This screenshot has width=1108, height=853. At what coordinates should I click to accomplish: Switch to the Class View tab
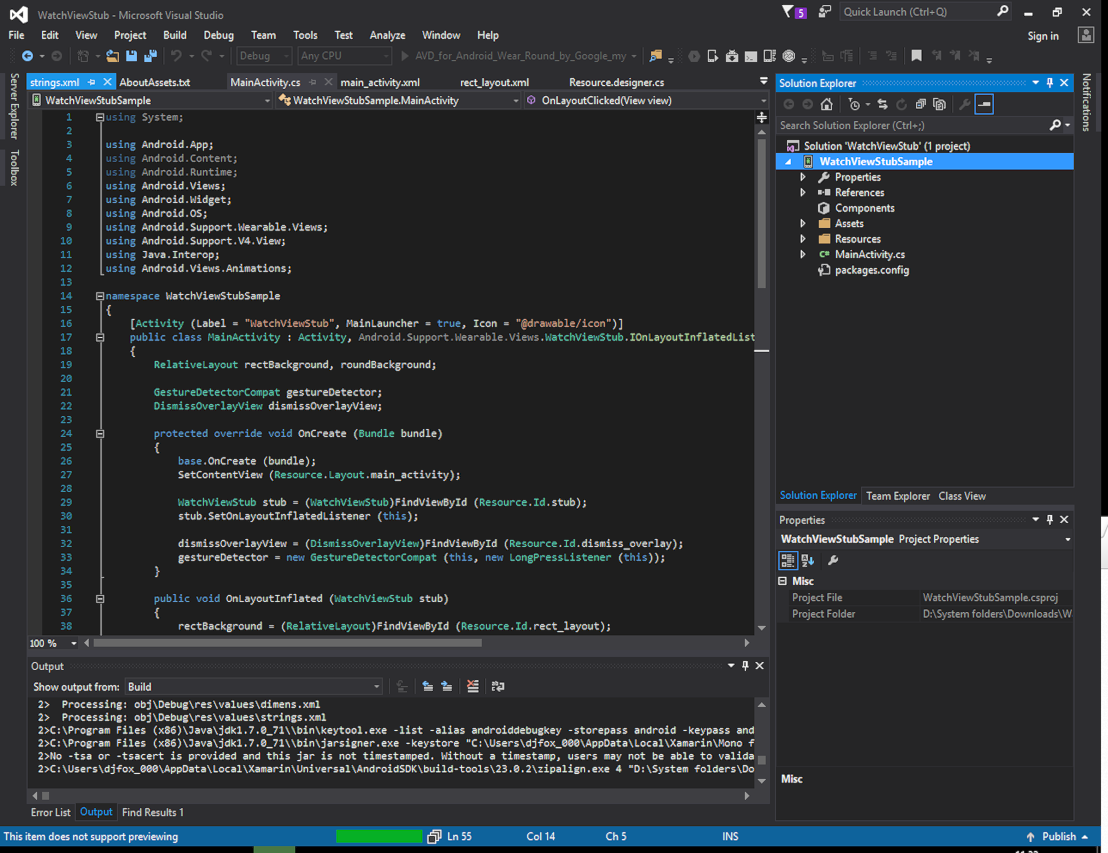coord(962,496)
